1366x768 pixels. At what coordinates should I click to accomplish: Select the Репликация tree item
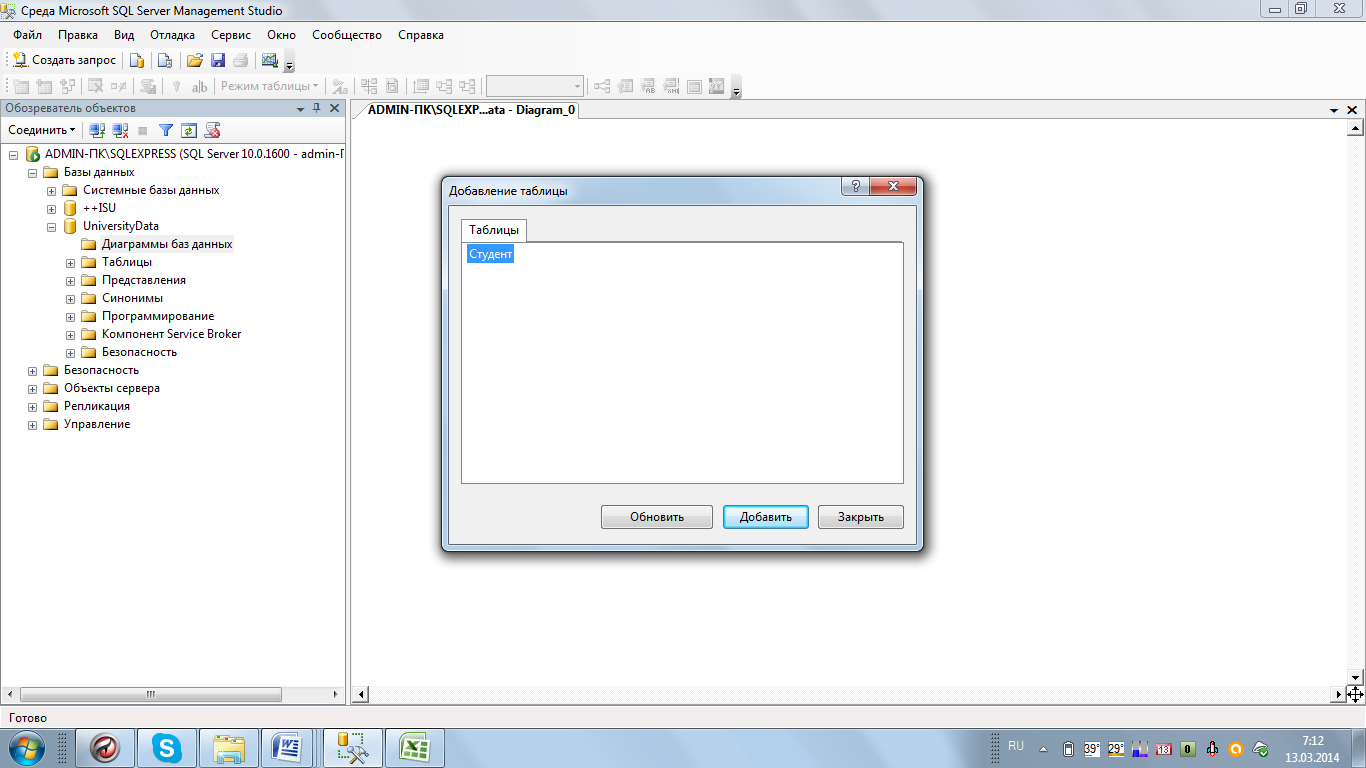pos(97,406)
